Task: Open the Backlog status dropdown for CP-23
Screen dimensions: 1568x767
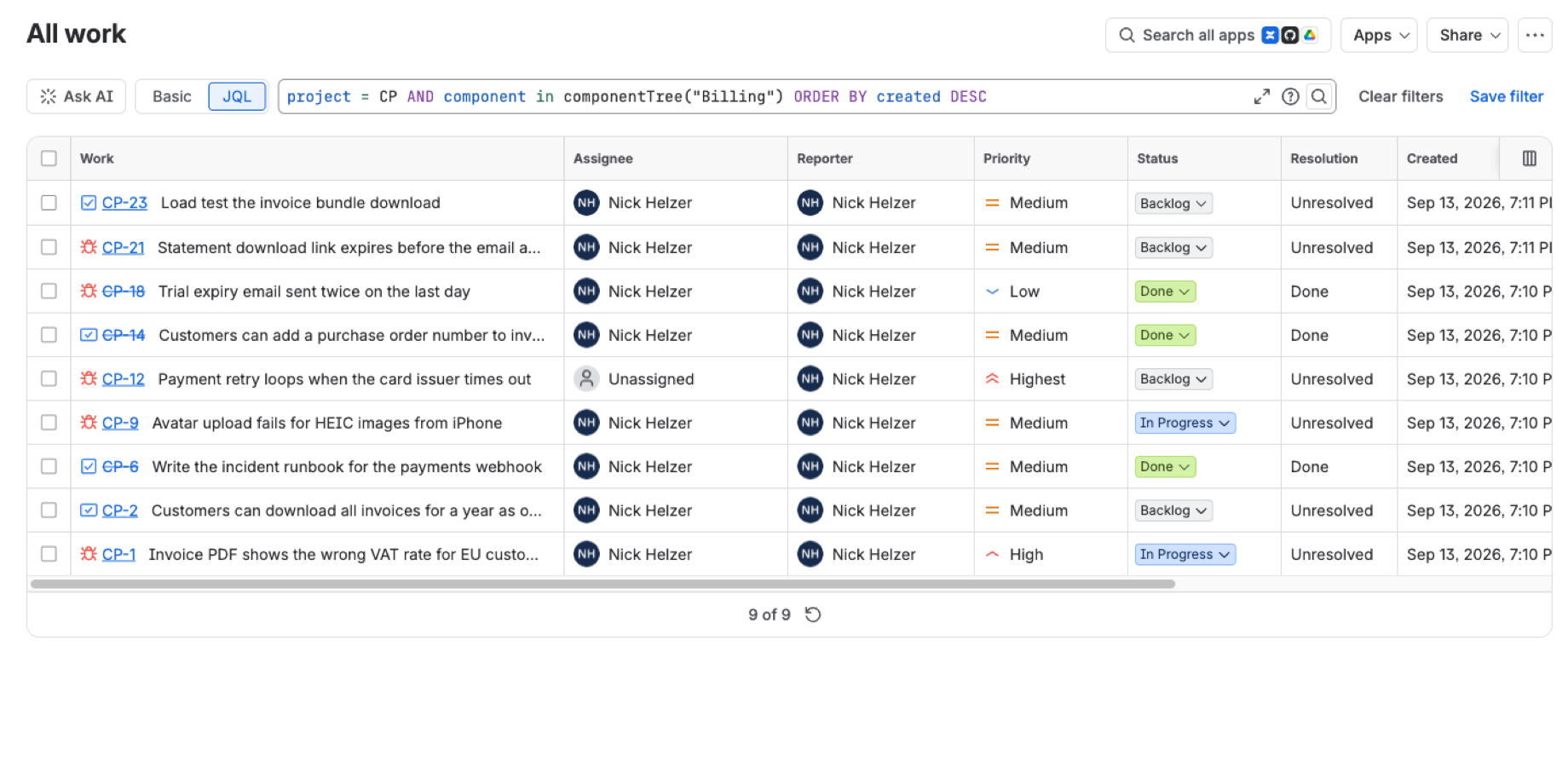Action: 1173,204
